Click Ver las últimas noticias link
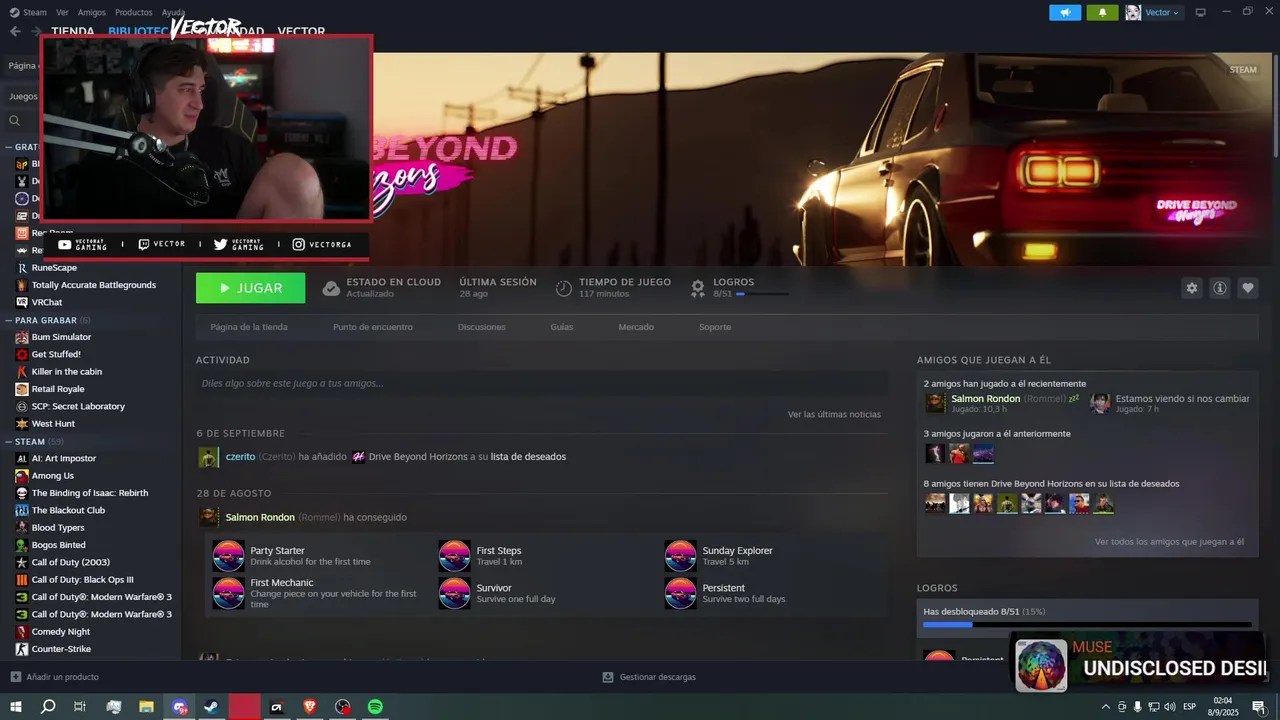The width and height of the screenshot is (1280, 720). click(834, 414)
